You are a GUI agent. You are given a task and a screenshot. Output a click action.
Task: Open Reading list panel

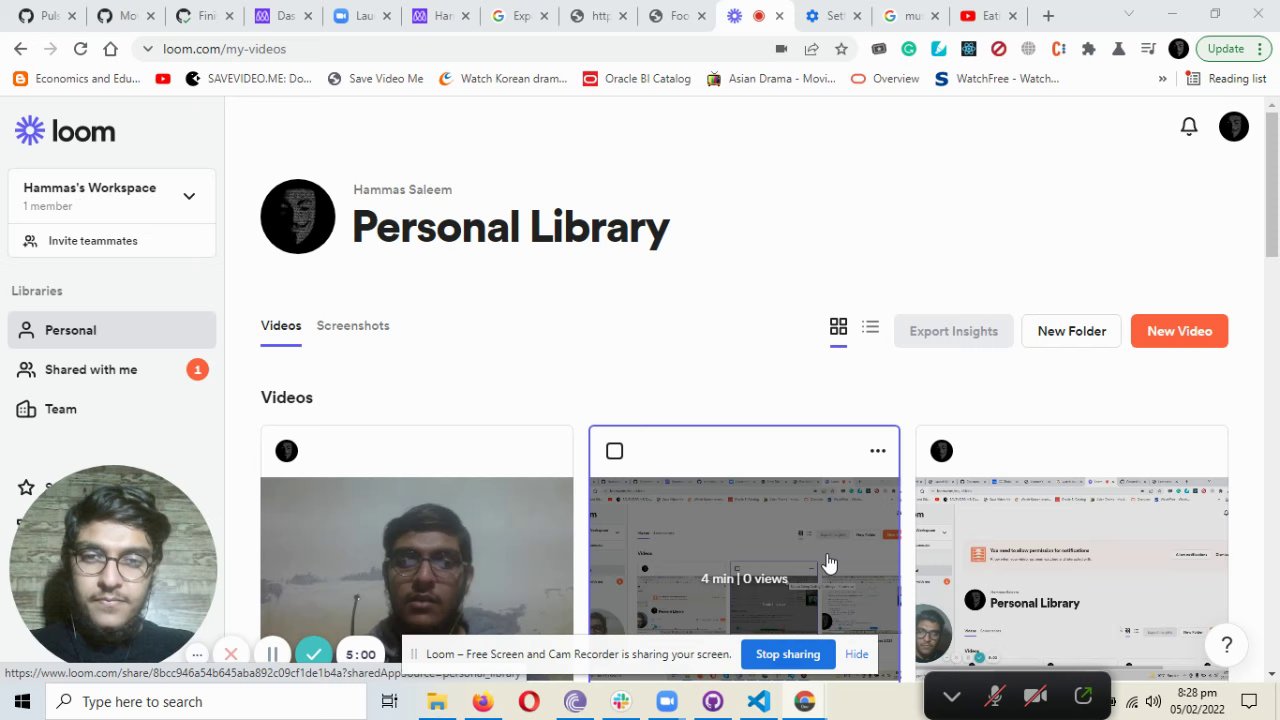coord(1226,79)
